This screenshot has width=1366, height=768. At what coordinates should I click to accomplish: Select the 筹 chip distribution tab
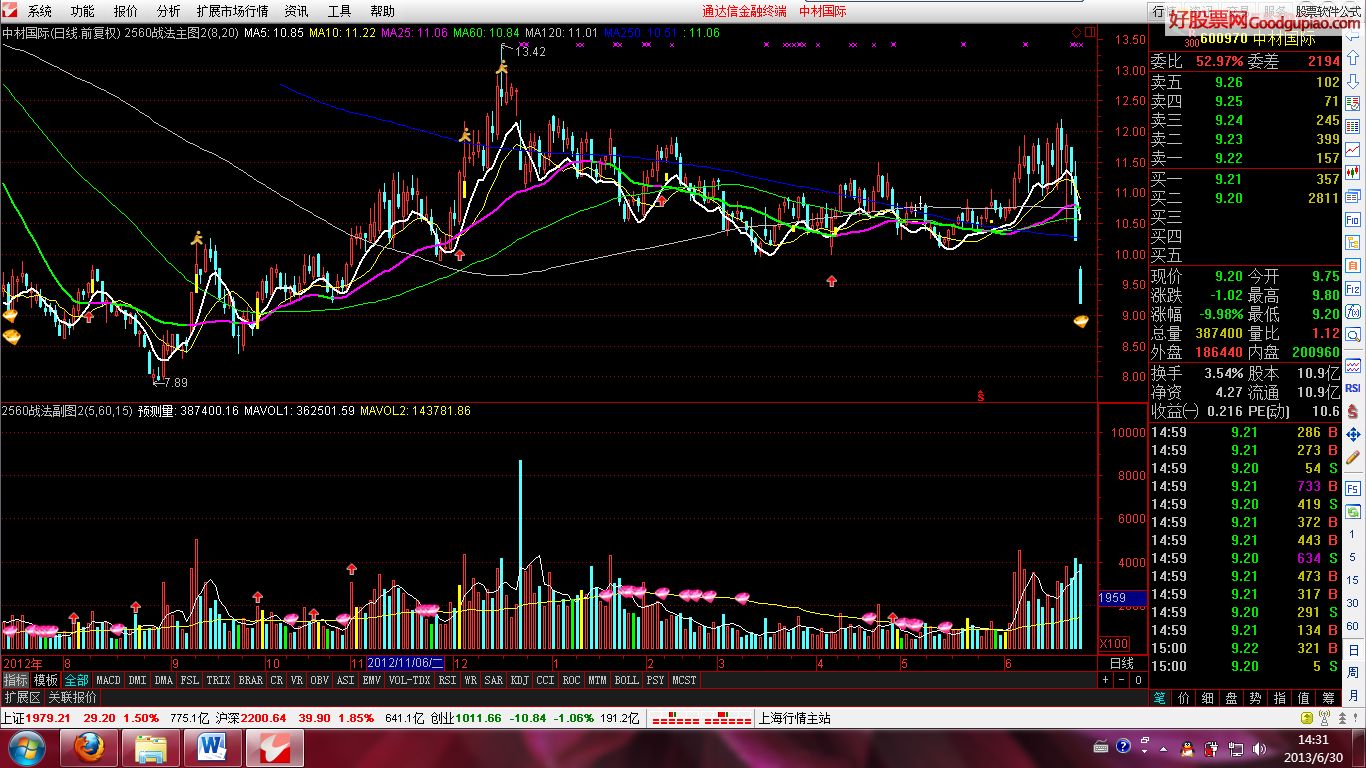pyautogui.click(x=1328, y=698)
